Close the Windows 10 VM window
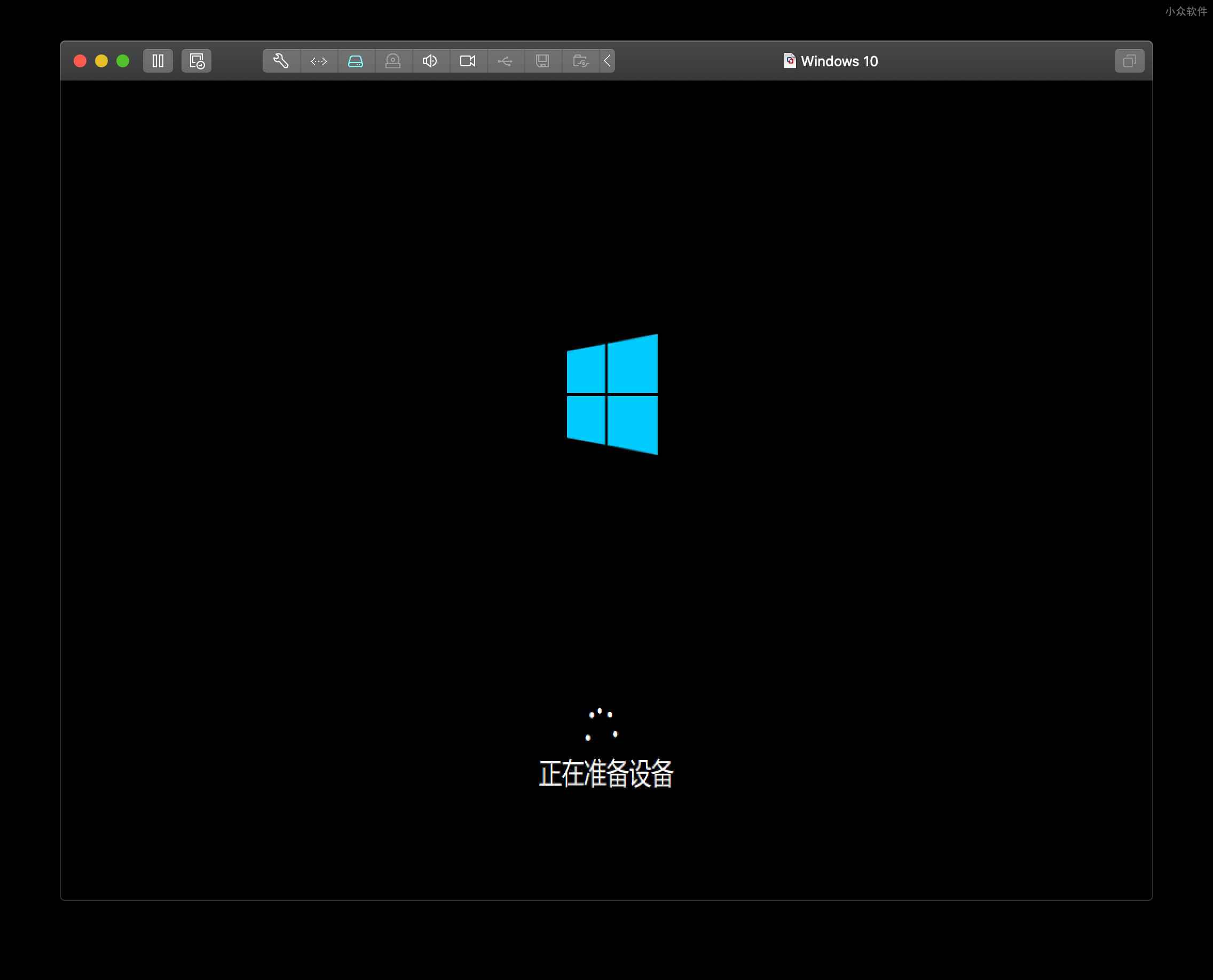 coord(80,61)
